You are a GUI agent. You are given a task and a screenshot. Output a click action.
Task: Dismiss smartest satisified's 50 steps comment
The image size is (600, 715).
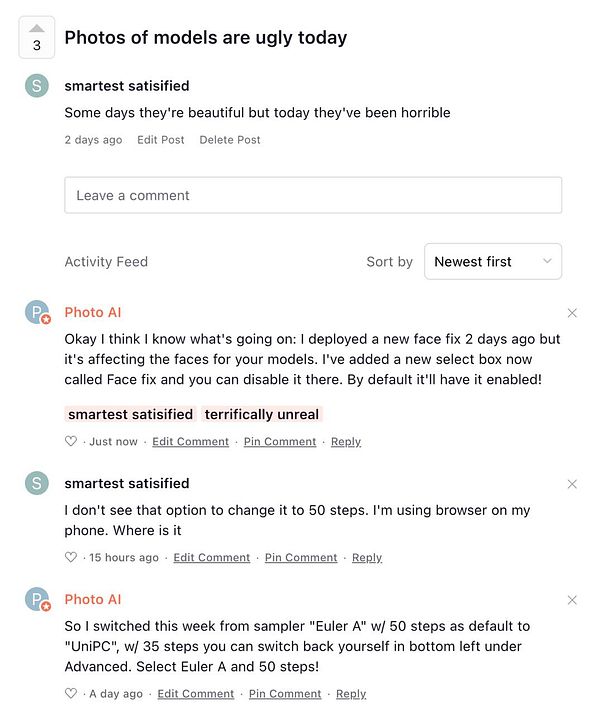[572, 484]
